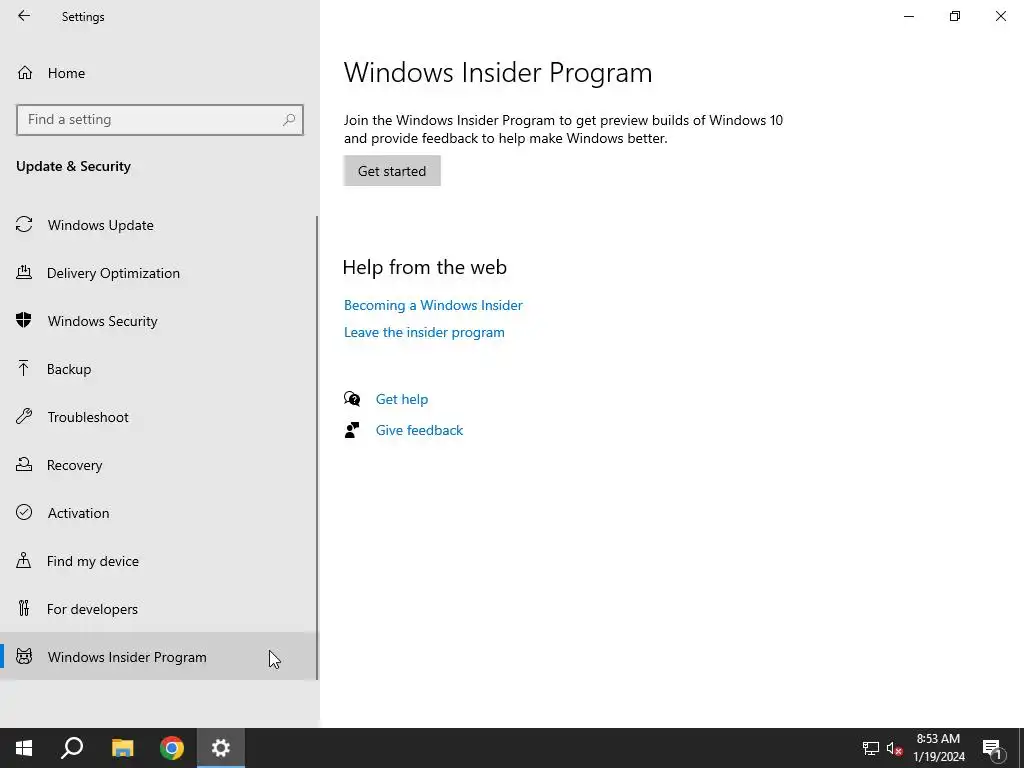Click the Windows Security shield icon
The image size is (1024, 768).
click(24, 320)
